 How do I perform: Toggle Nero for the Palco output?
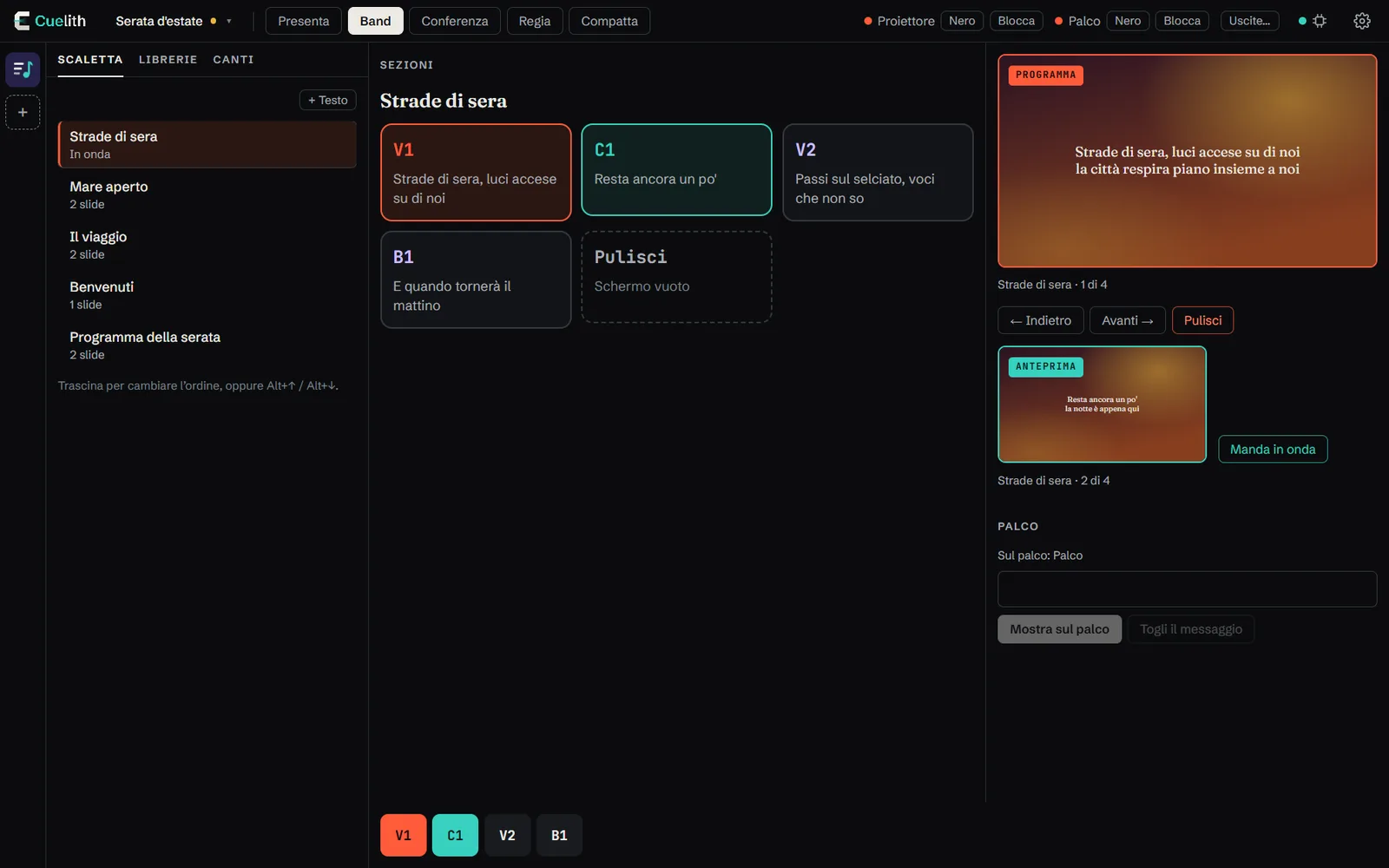click(1128, 21)
